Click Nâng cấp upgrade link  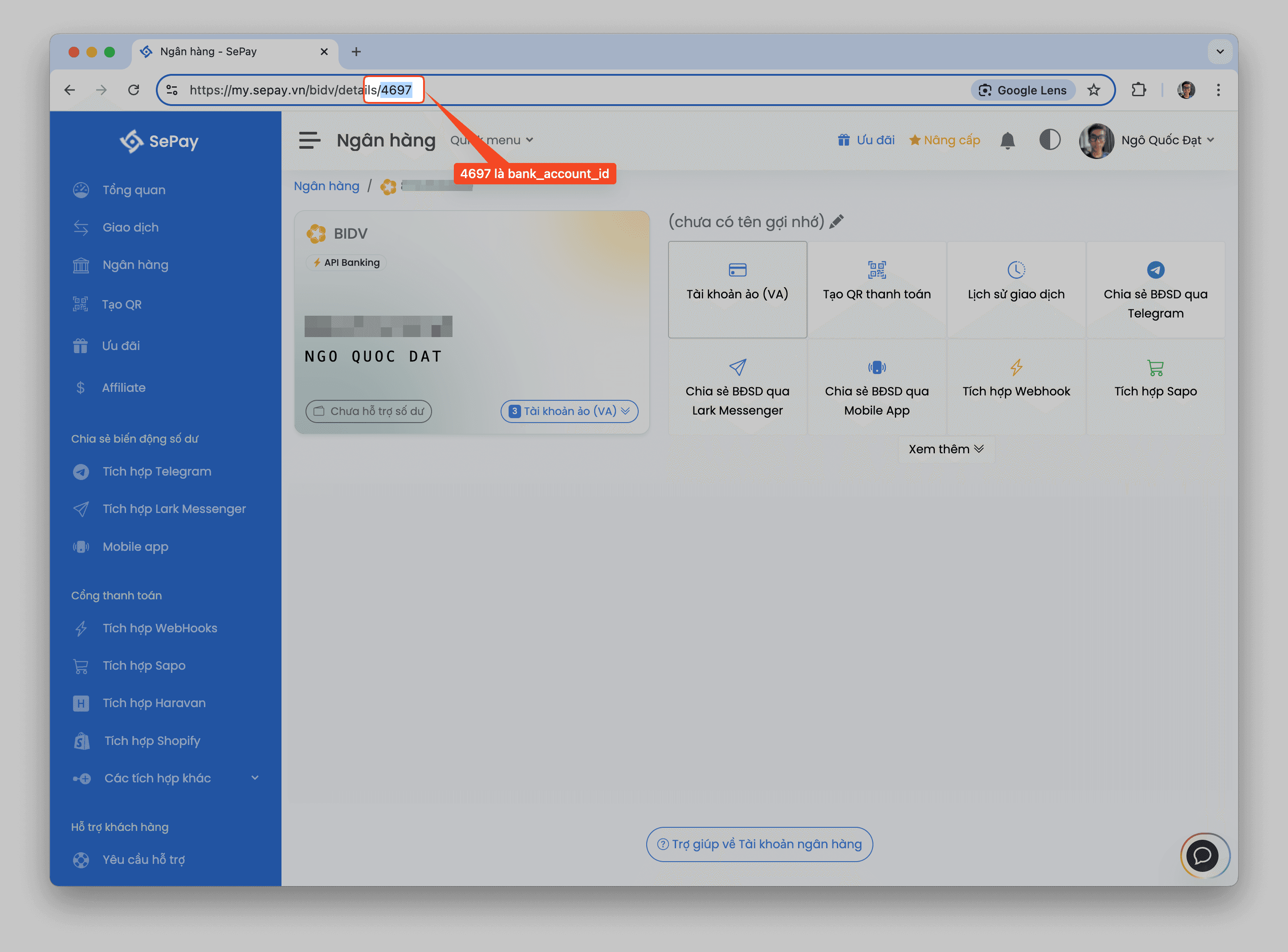pyautogui.click(x=945, y=140)
